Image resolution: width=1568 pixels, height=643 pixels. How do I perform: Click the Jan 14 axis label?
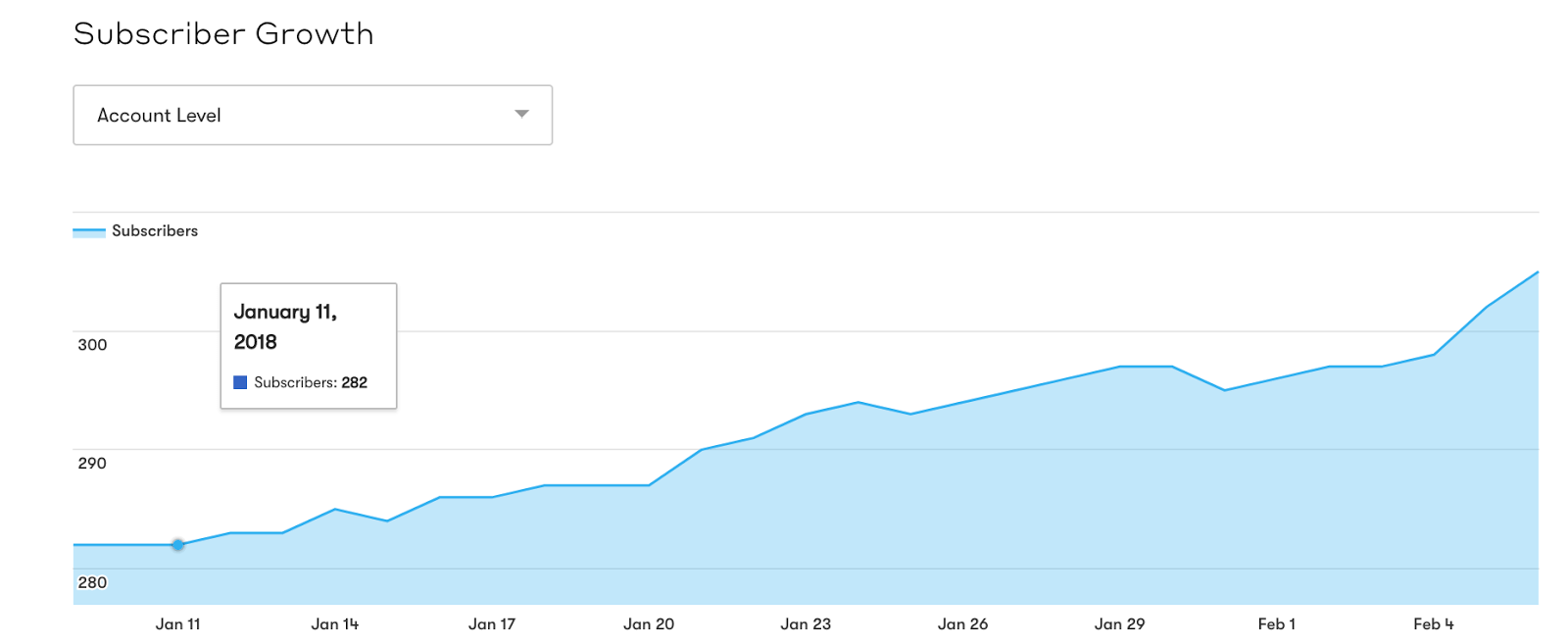[x=335, y=624]
